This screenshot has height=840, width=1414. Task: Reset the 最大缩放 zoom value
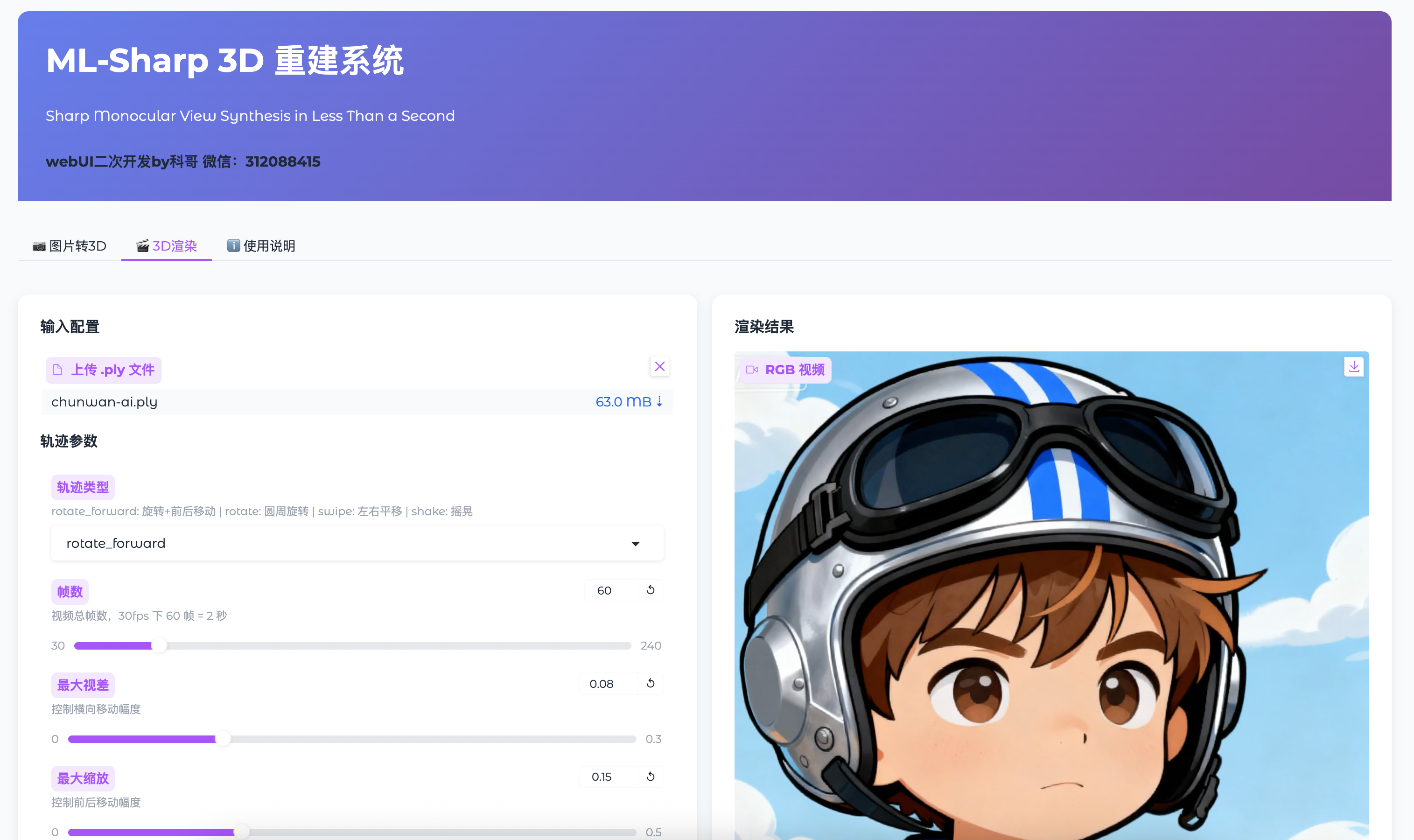(x=651, y=777)
